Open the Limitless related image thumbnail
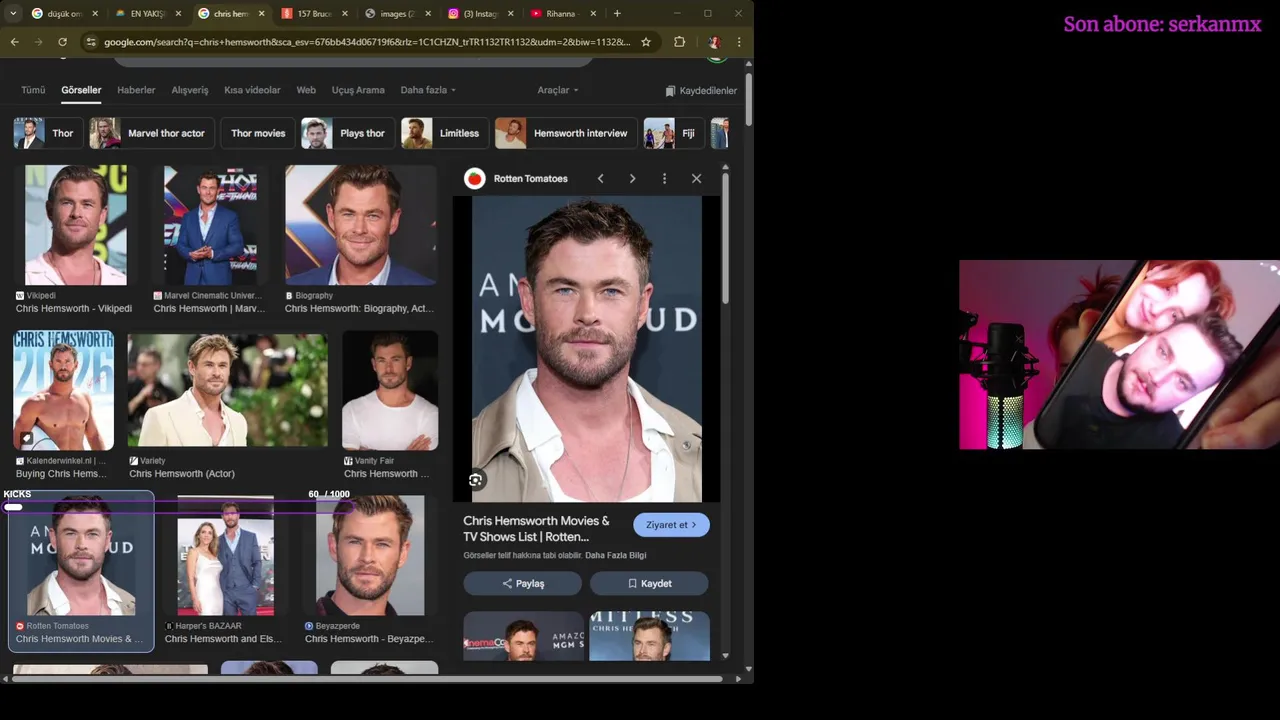This screenshot has height=720, width=1280. (649, 636)
